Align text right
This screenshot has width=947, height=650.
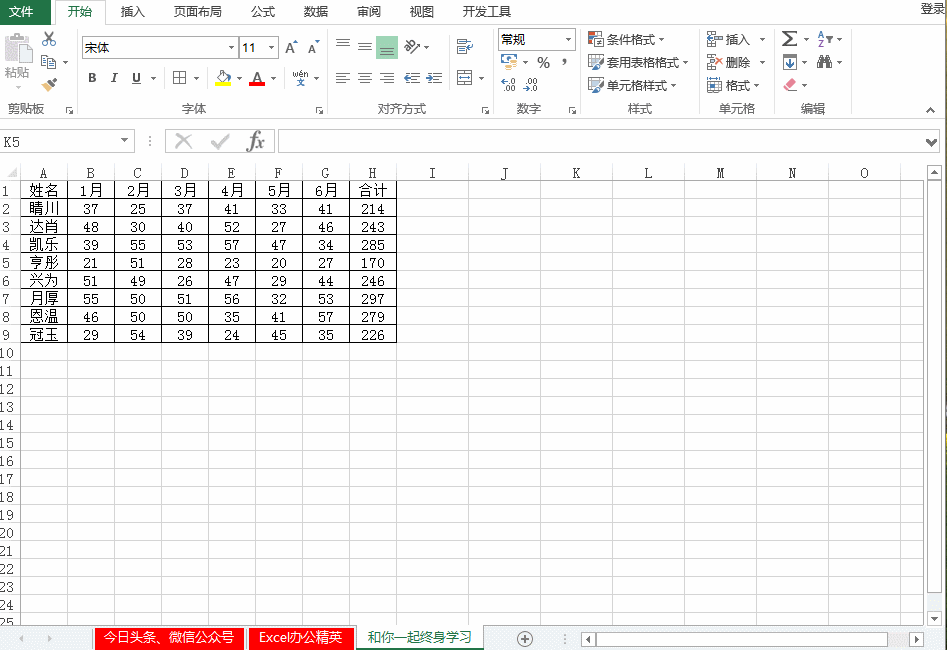pos(387,78)
